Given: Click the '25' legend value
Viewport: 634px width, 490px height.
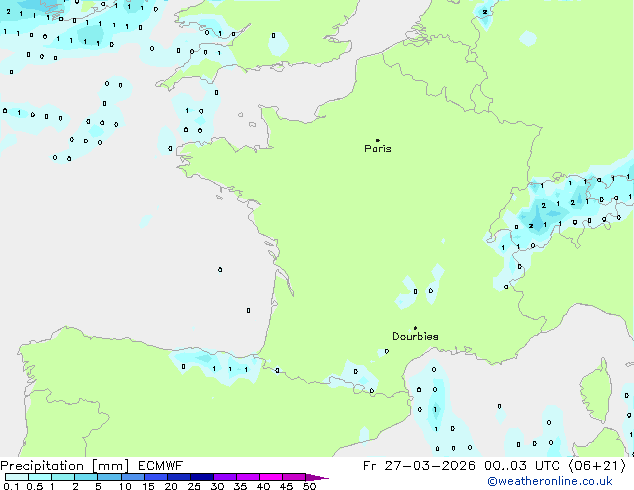Looking at the screenshot, I should pos(194,486).
